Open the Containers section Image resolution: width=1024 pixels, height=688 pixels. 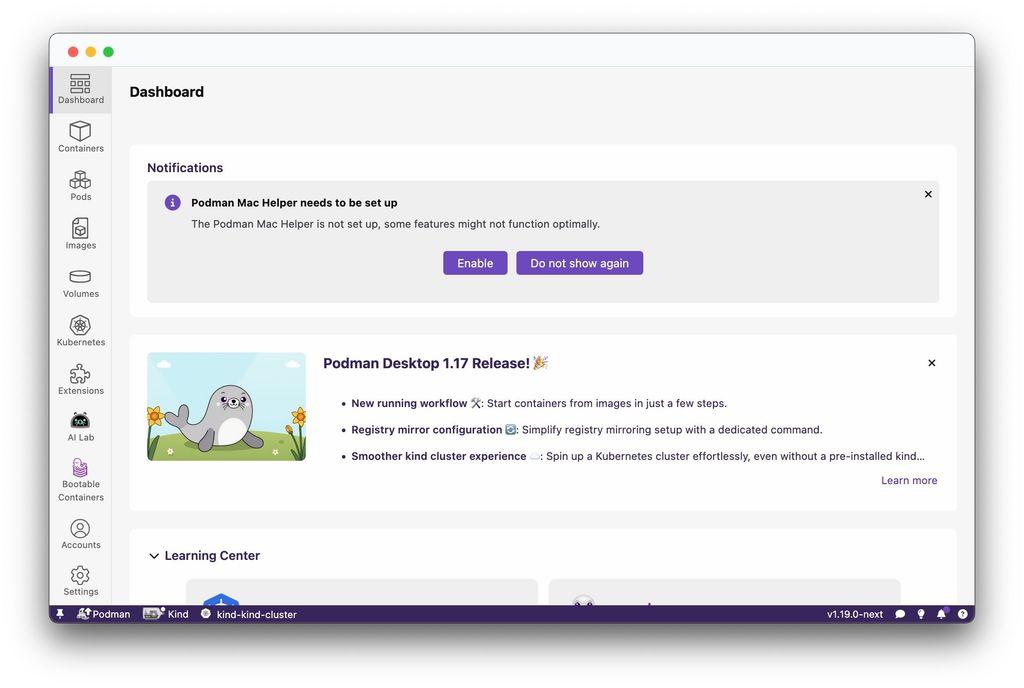[x=80, y=137]
